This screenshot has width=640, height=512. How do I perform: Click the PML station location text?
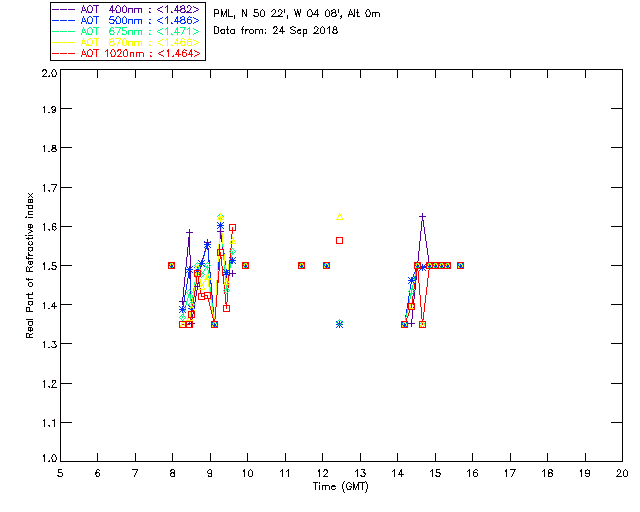(297, 14)
